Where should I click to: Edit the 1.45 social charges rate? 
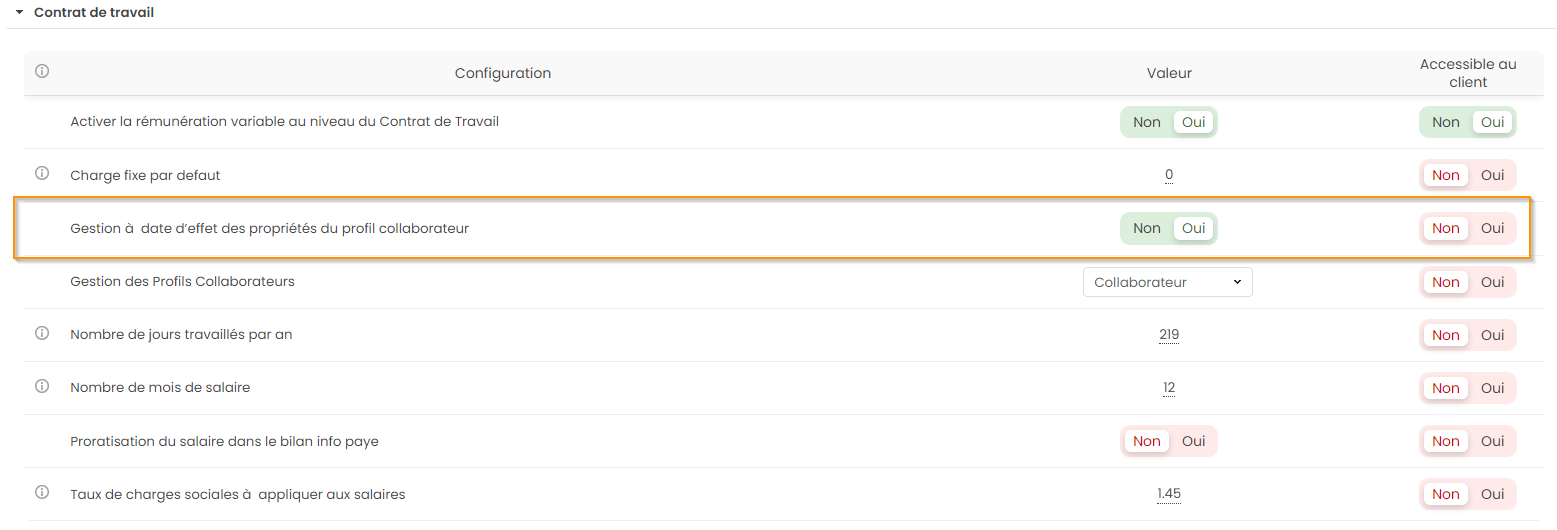coord(1169,494)
